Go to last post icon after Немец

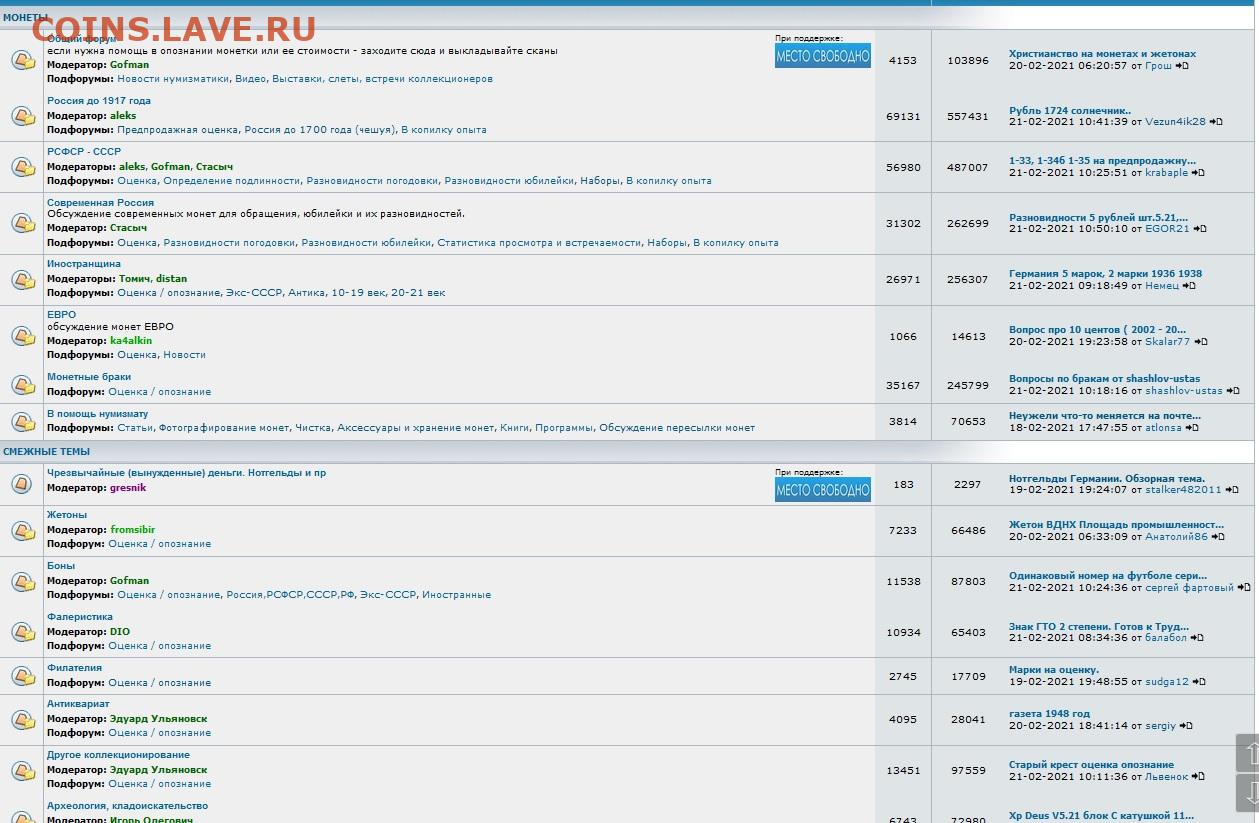coord(1189,286)
